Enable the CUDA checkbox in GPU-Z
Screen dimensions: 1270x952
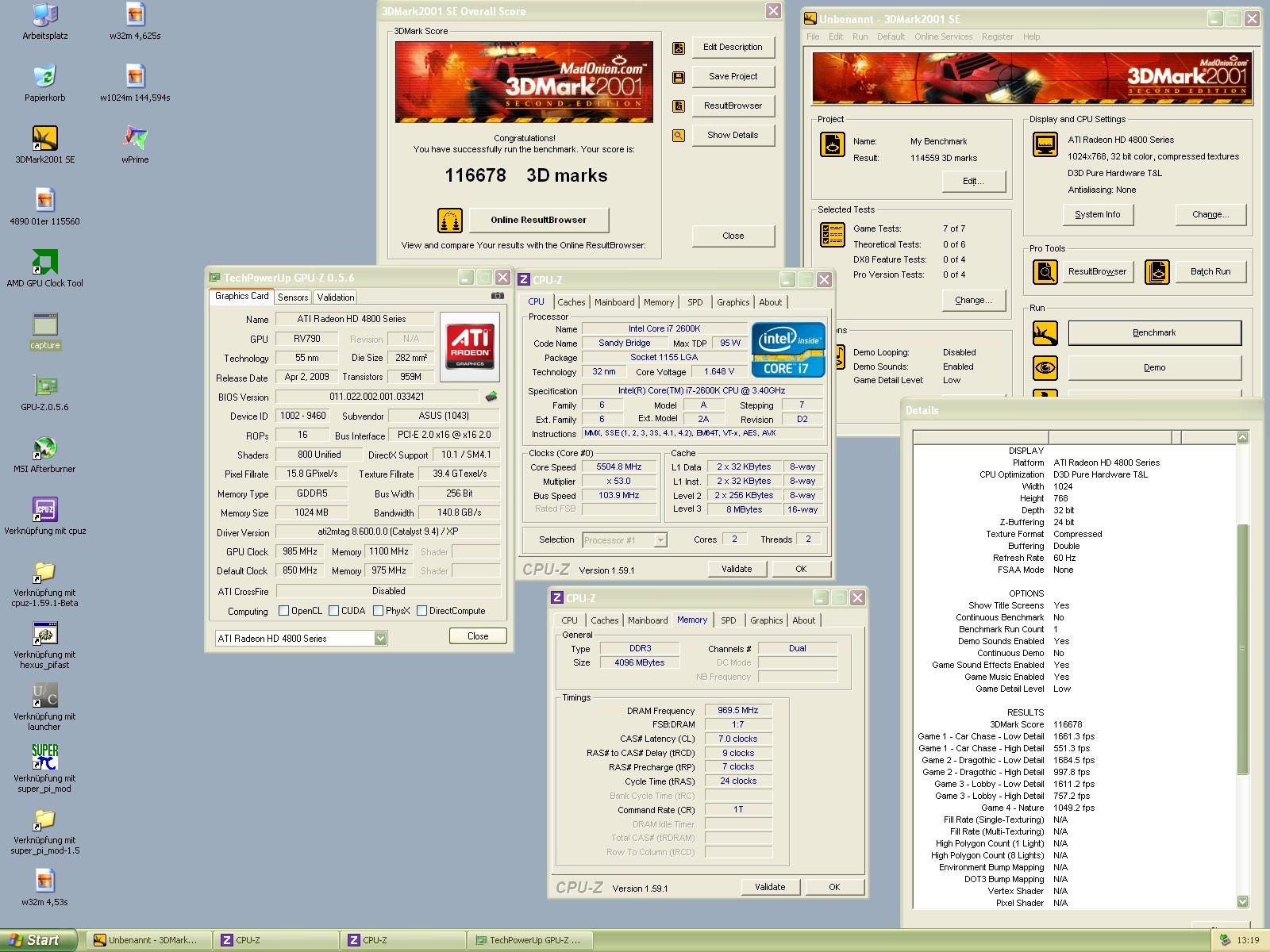334,611
